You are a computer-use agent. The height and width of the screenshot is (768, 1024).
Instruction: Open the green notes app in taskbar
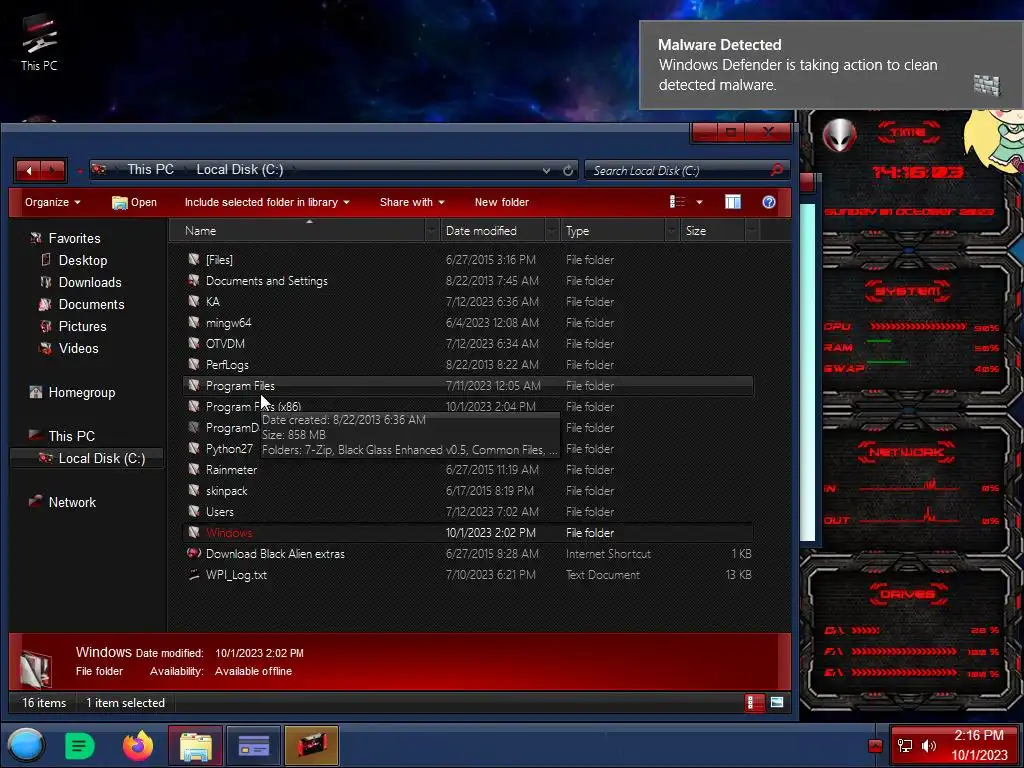pos(80,746)
